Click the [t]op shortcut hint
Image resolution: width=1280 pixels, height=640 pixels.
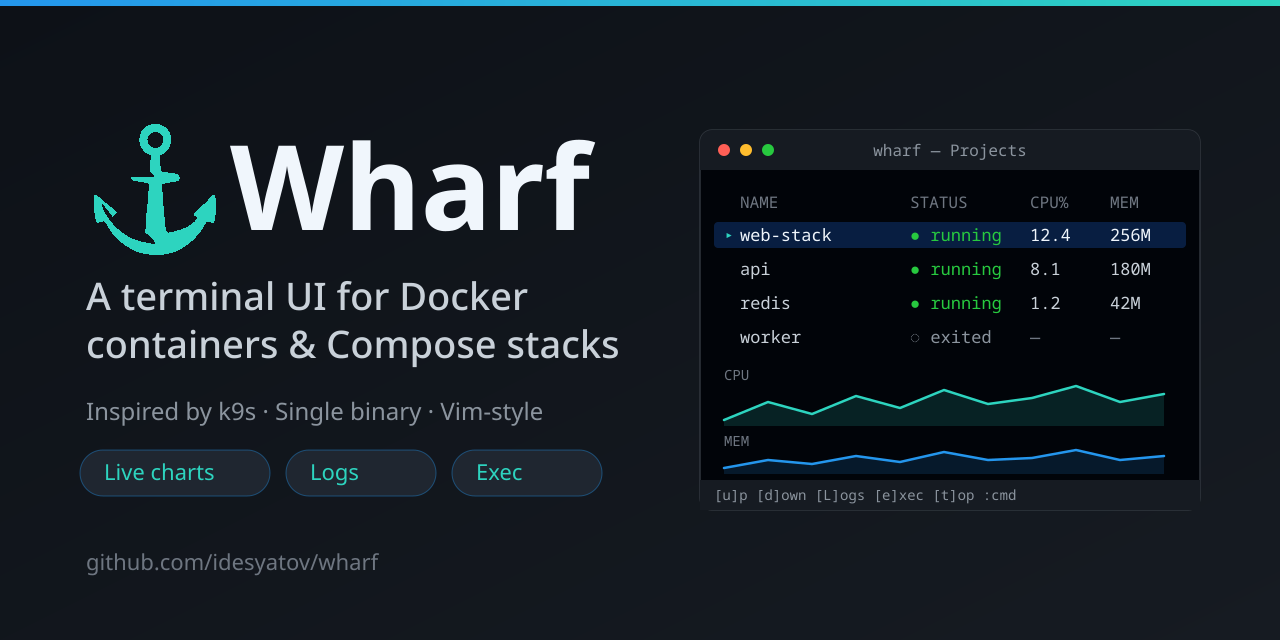pyautogui.click(x=954, y=495)
